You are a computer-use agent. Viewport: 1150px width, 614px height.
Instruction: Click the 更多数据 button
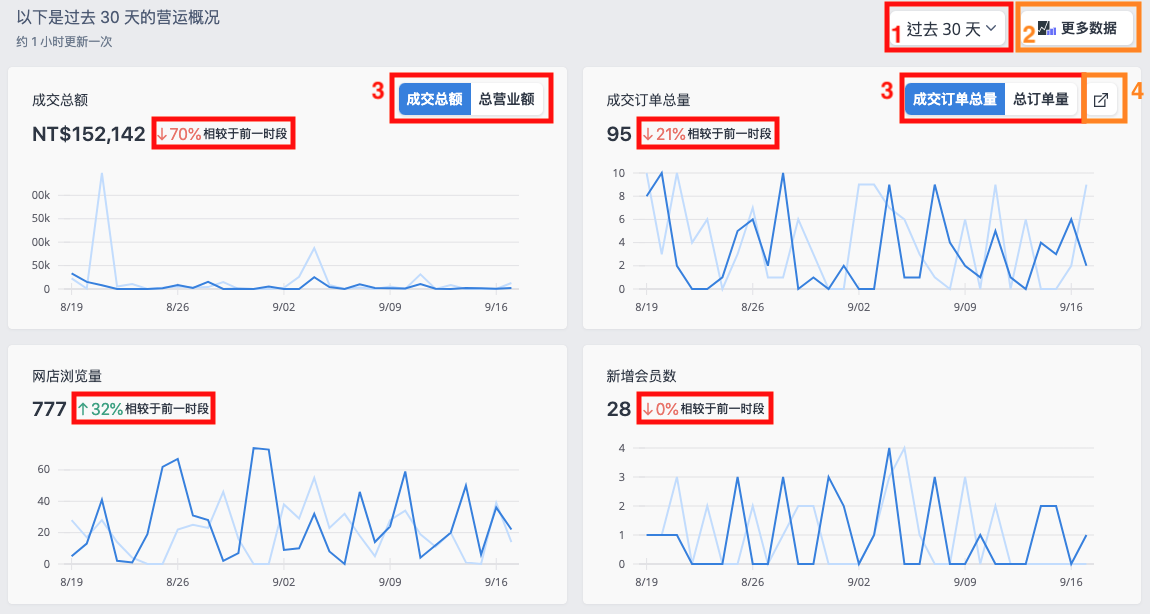(1078, 28)
